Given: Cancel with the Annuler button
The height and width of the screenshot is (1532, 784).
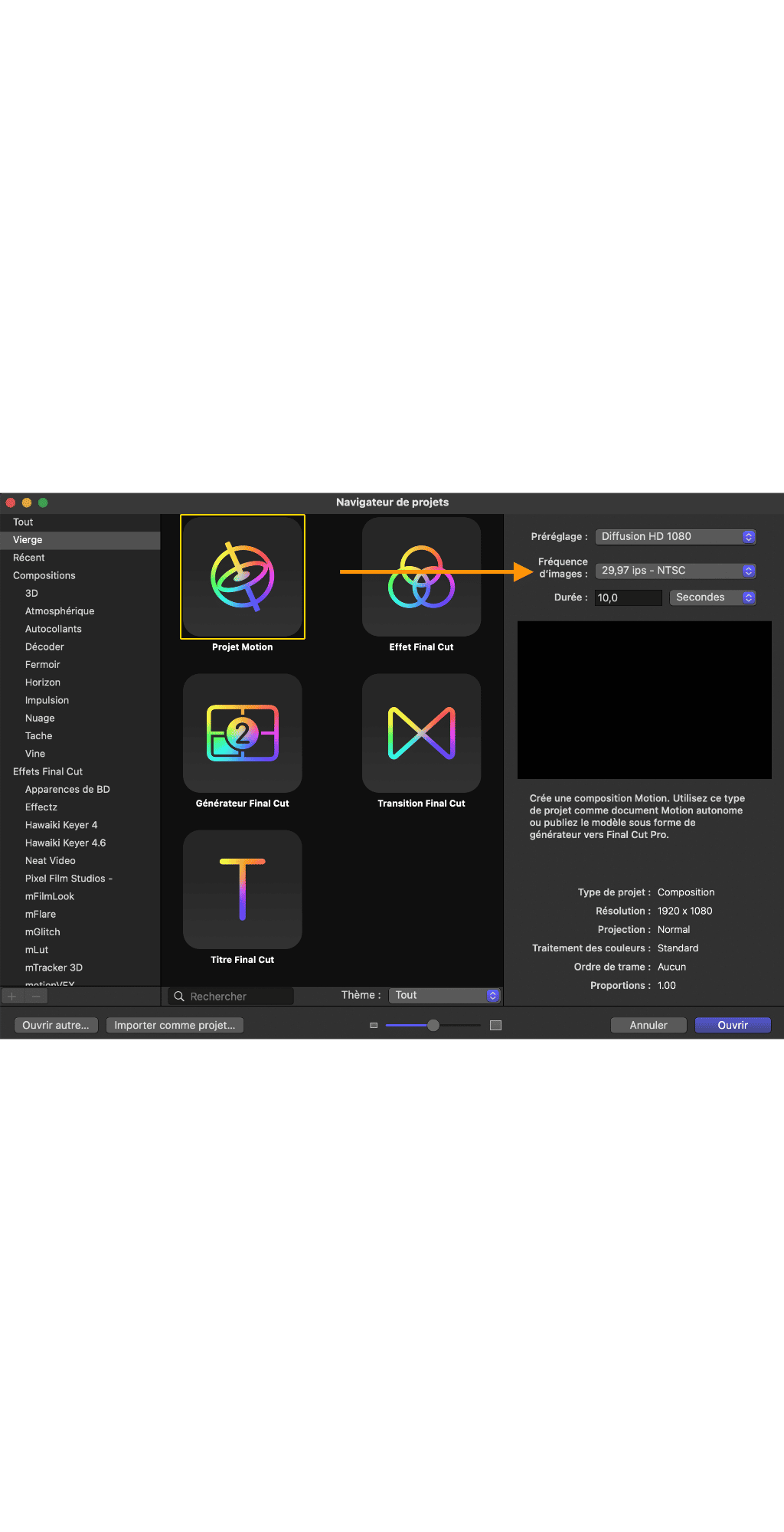Looking at the screenshot, I should tap(648, 1026).
